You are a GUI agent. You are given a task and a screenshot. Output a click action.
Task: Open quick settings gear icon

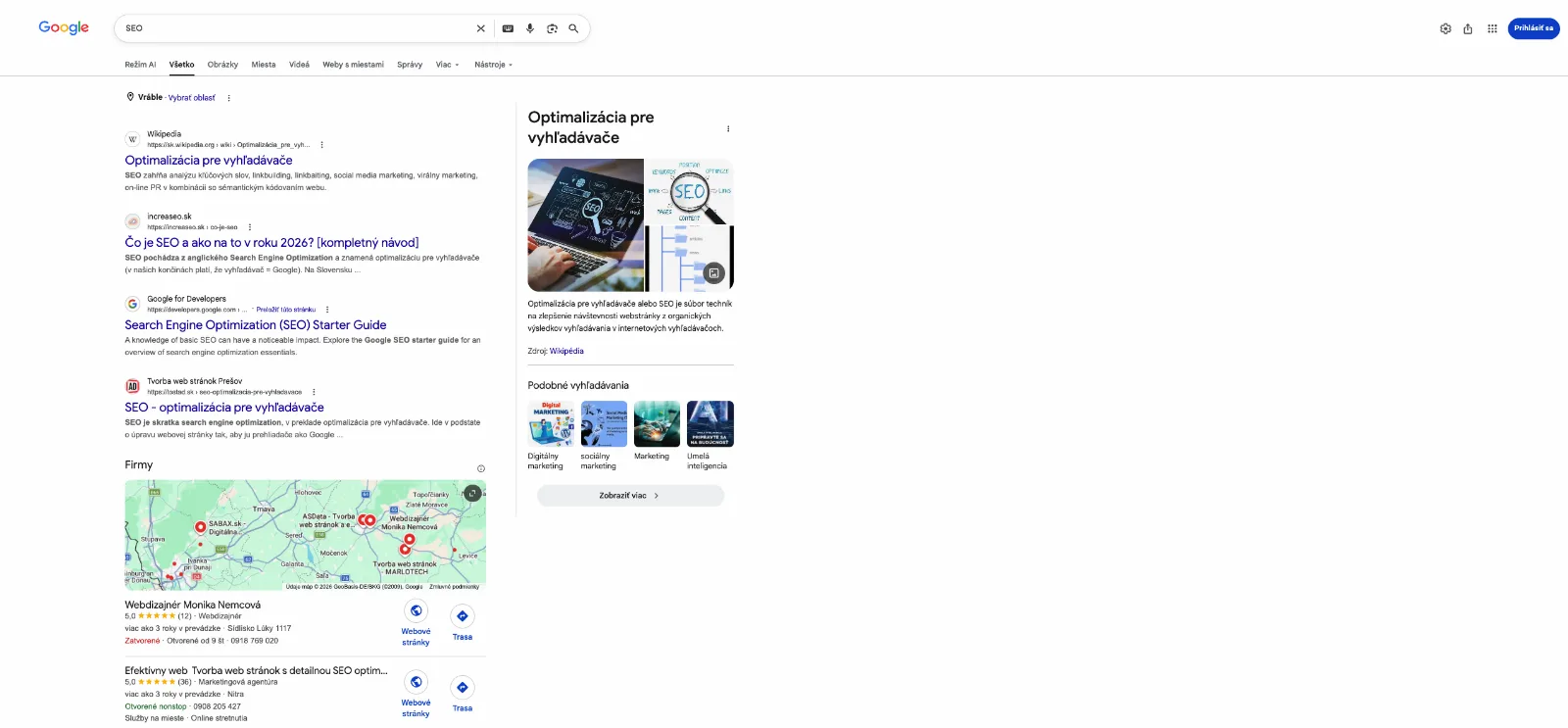click(1445, 28)
